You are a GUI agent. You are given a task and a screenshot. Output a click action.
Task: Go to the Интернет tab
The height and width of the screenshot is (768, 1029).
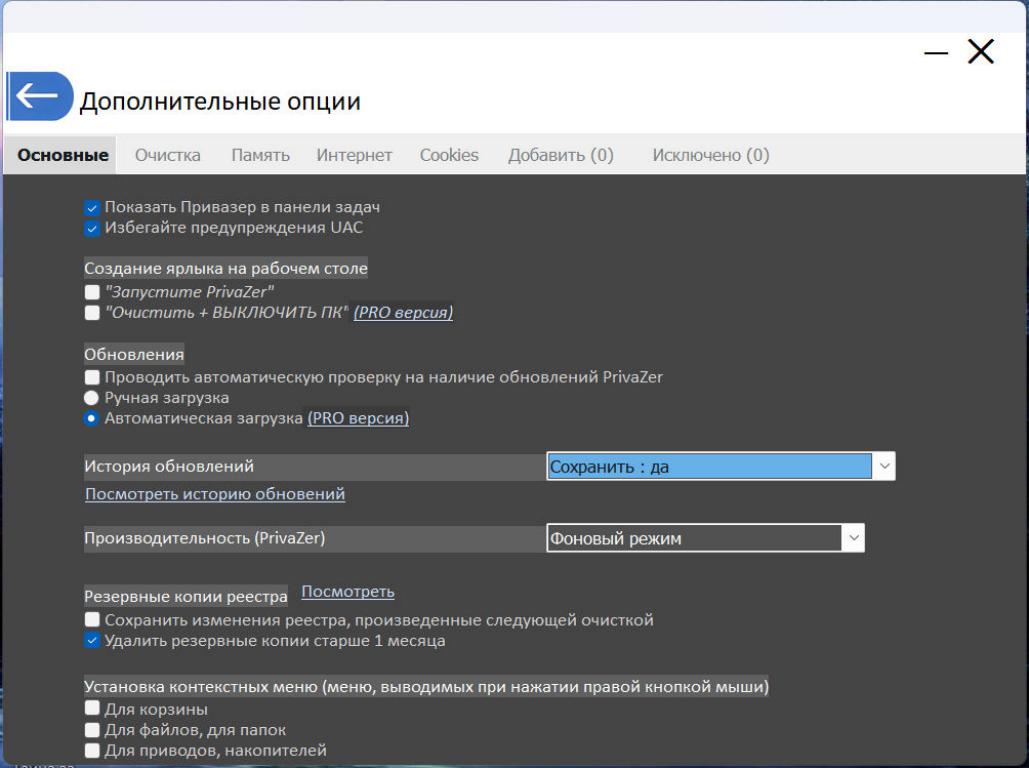point(354,155)
